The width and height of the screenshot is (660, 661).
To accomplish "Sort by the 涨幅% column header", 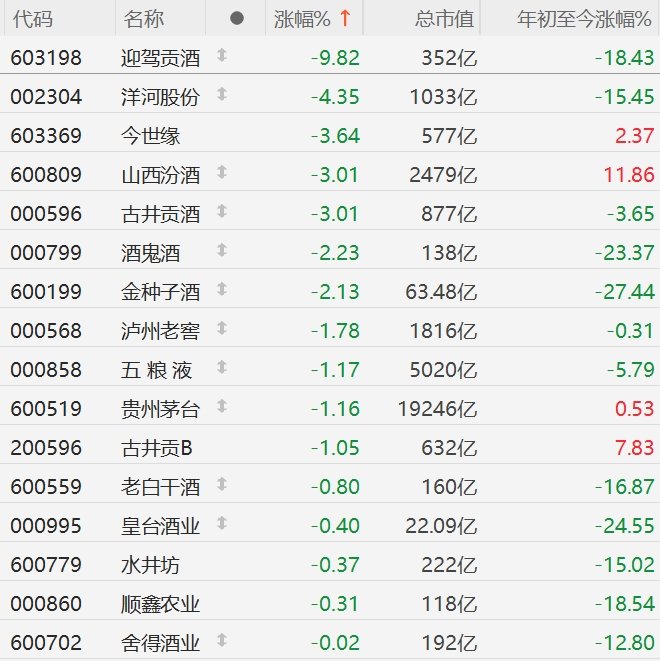I will pos(302,19).
